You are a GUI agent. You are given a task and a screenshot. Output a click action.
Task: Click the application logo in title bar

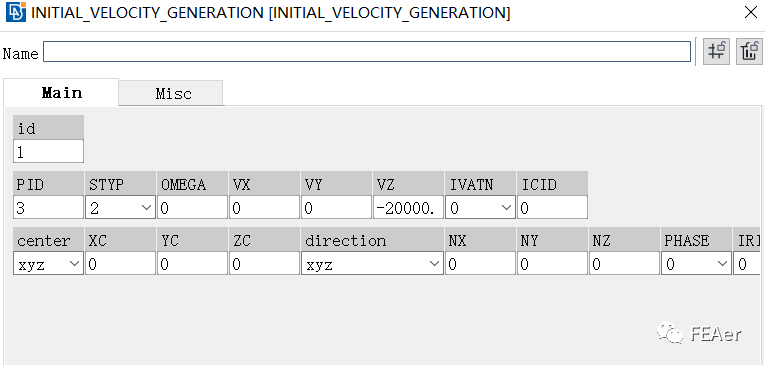click(16, 13)
